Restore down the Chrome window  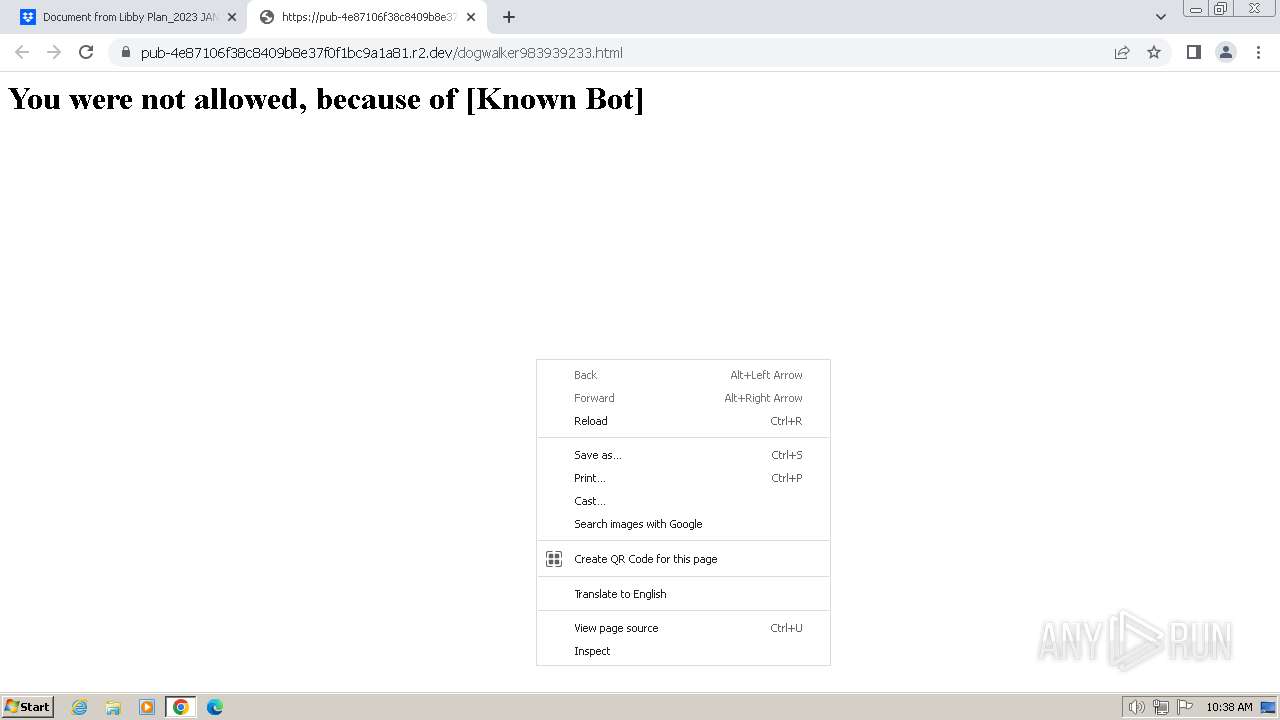pyautogui.click(x=1221, y=8)
